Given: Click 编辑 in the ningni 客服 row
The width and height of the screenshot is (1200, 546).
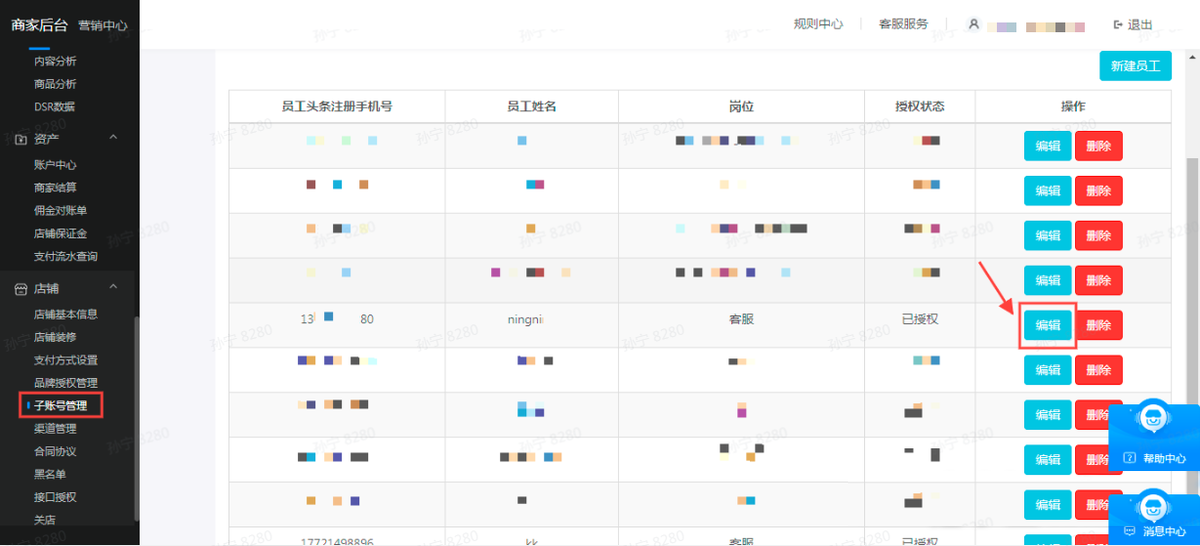Looking at the screenshot, I should pyautogui.click(x=1047, y=326).
